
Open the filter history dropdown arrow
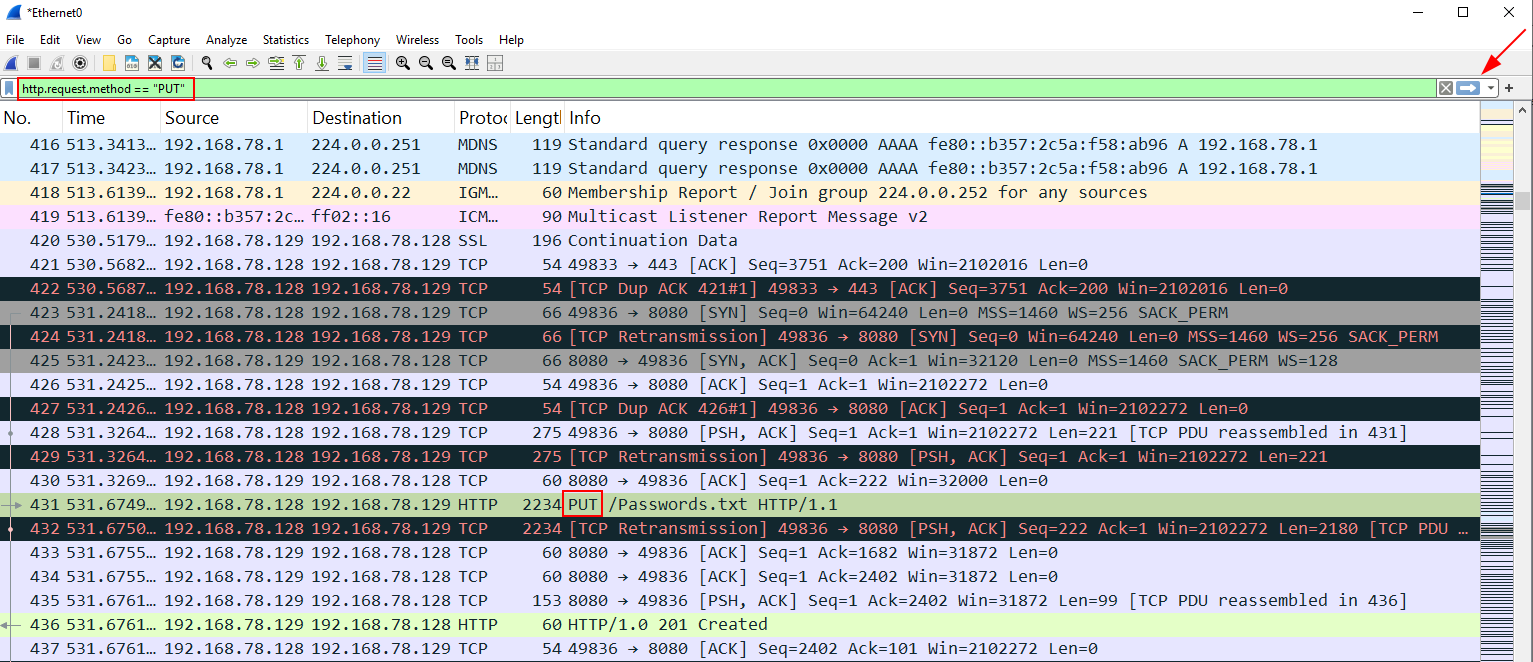[x=1490, y=88]
